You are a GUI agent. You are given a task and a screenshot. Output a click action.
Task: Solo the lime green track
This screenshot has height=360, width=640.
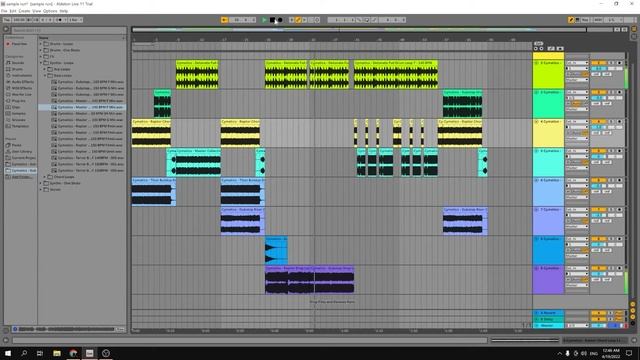[611, 63]
